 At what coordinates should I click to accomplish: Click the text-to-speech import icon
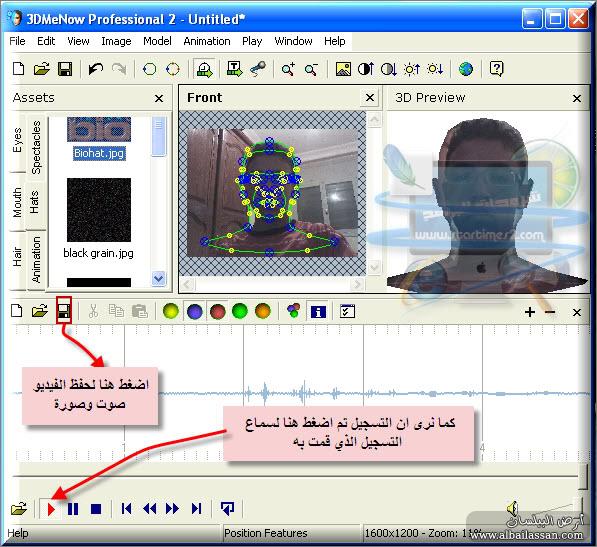(234, 69)
